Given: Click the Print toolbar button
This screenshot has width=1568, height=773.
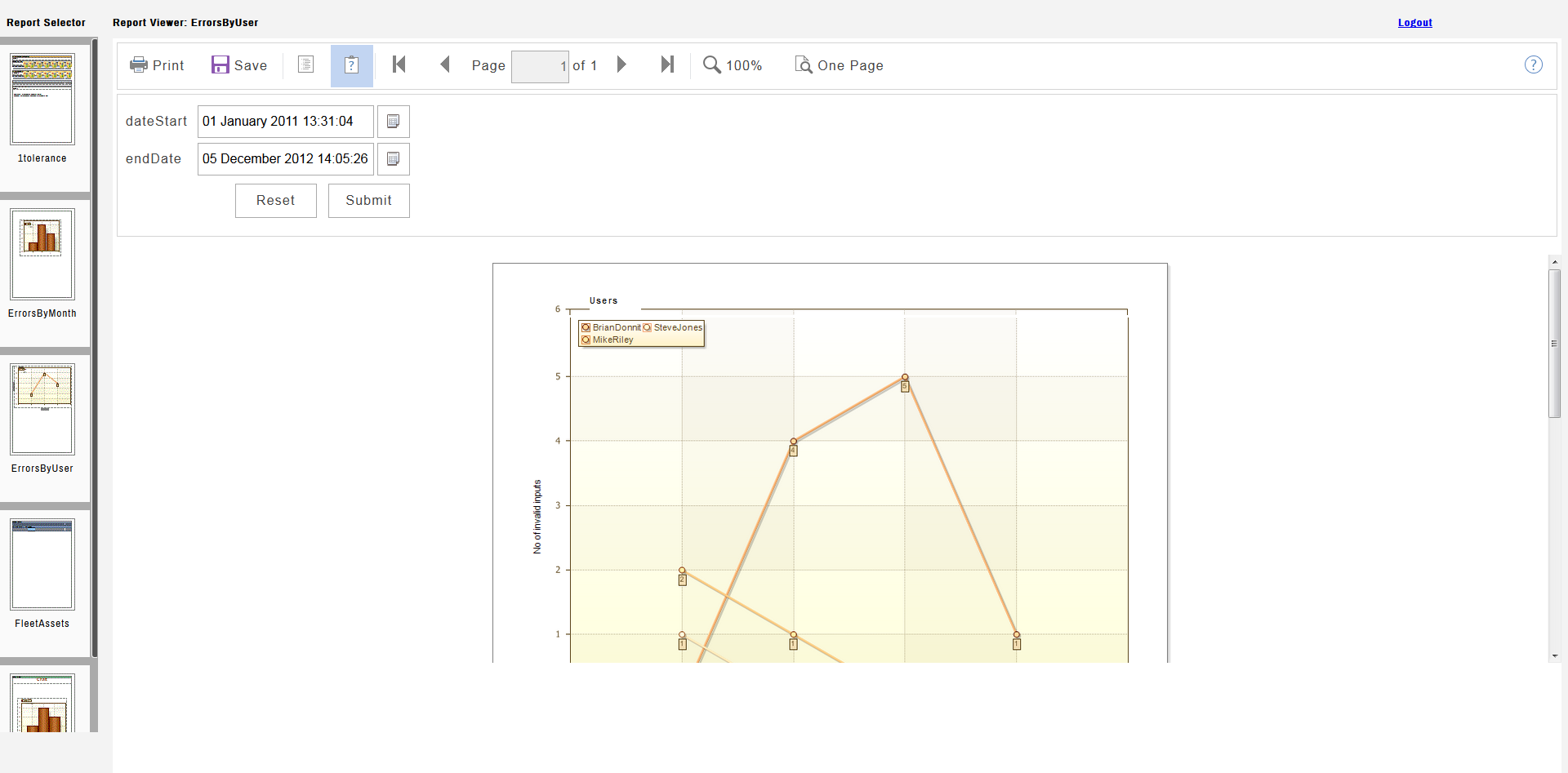Looking at the screenshot, I should [x=157, y=65].
